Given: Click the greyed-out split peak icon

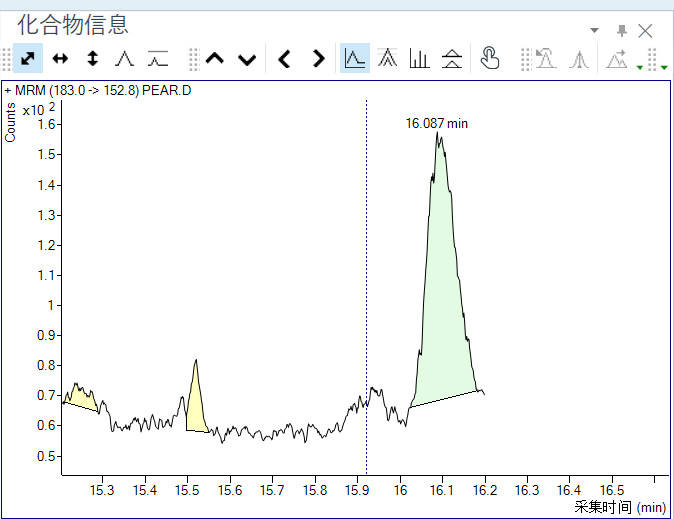Looking at the screenshot, I should click(x=579, y=59).
